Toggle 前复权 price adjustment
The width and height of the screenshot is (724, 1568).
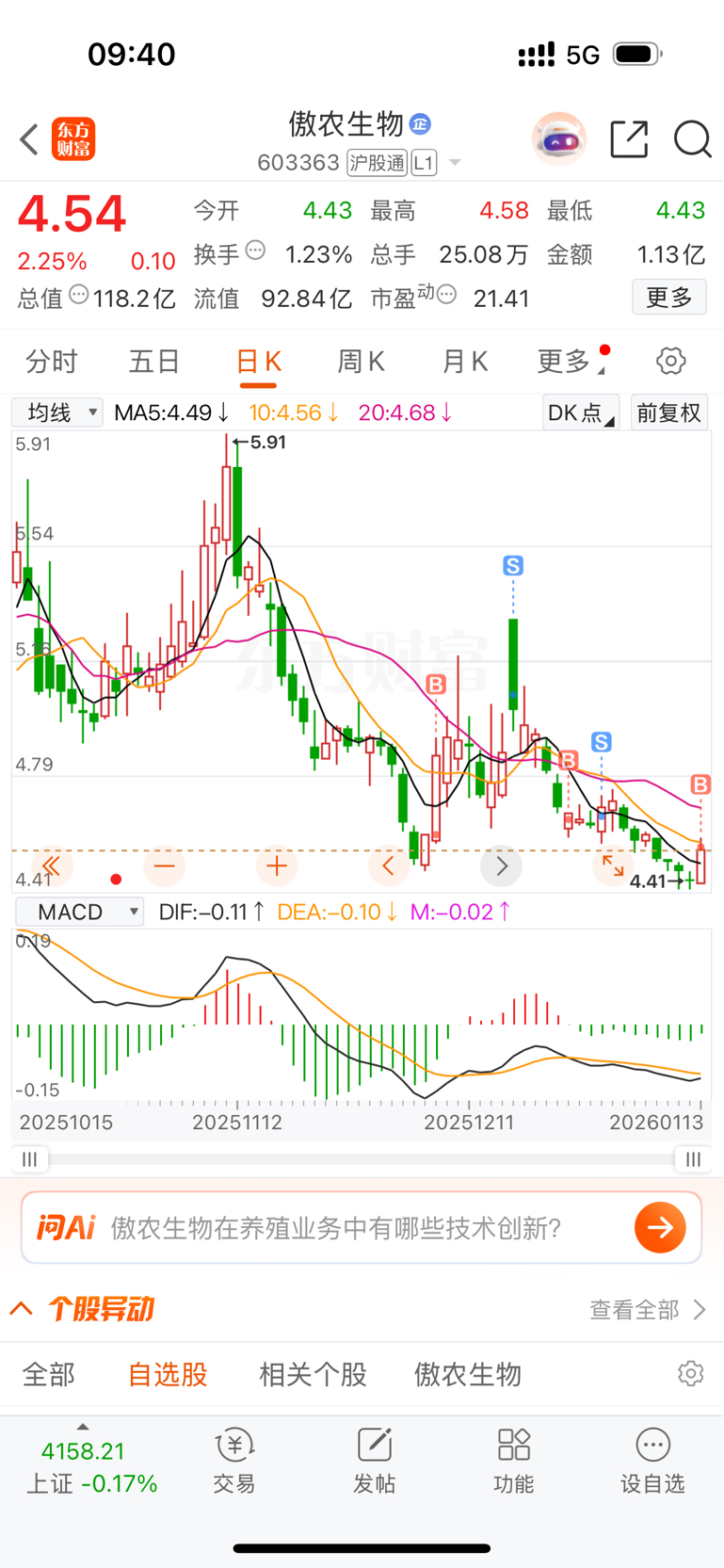pos(669,412)
